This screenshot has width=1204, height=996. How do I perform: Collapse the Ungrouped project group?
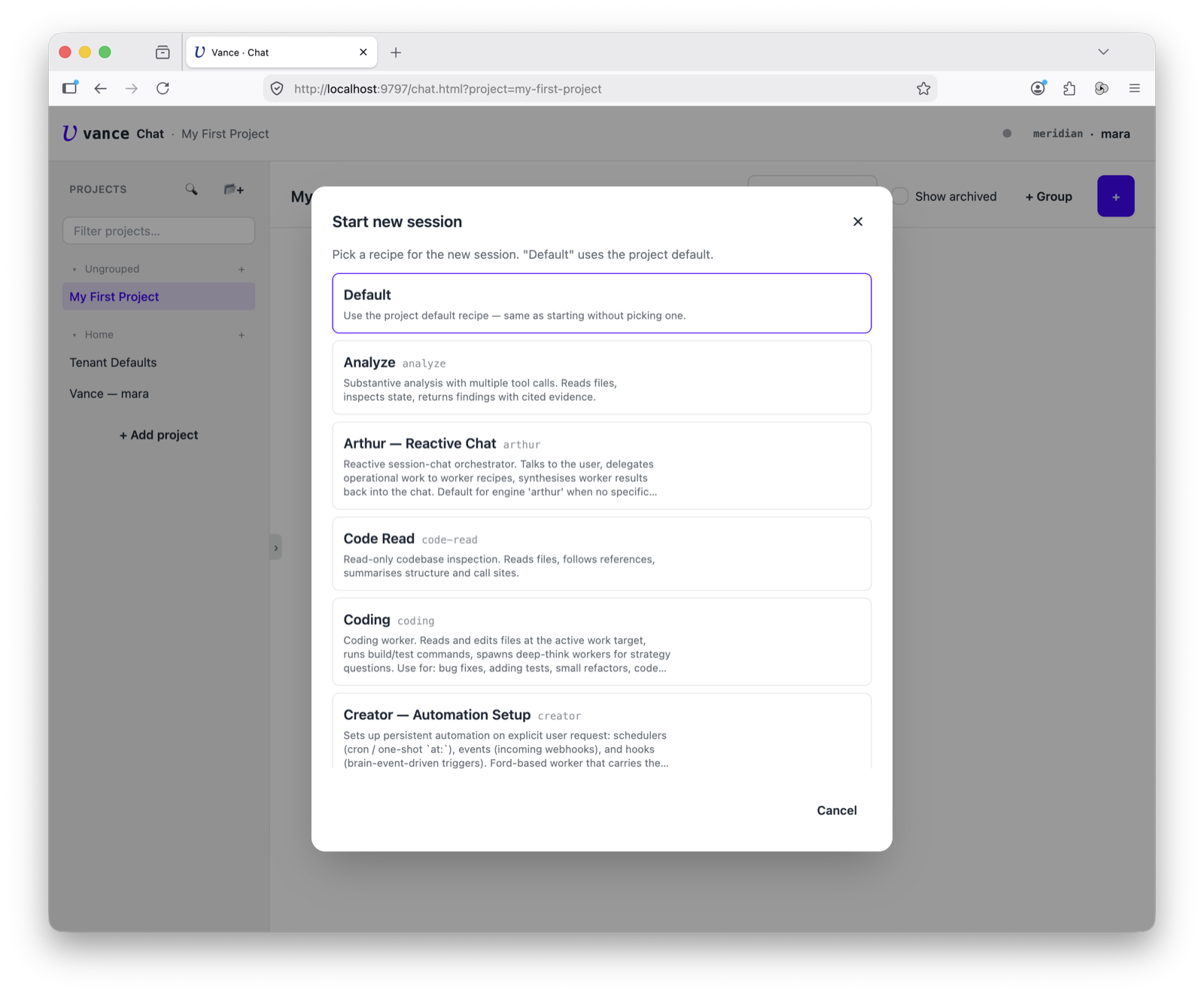pyautogui.click(x=74, y=269)
